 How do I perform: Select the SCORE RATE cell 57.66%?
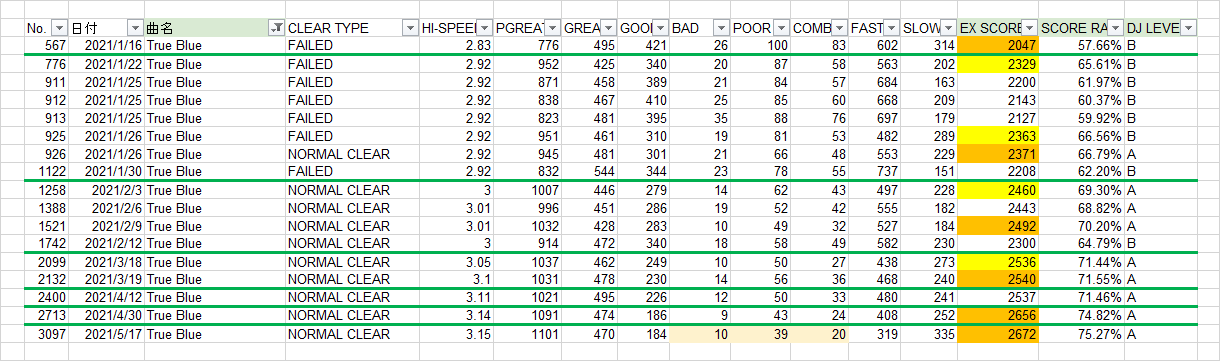[1081, 46]
